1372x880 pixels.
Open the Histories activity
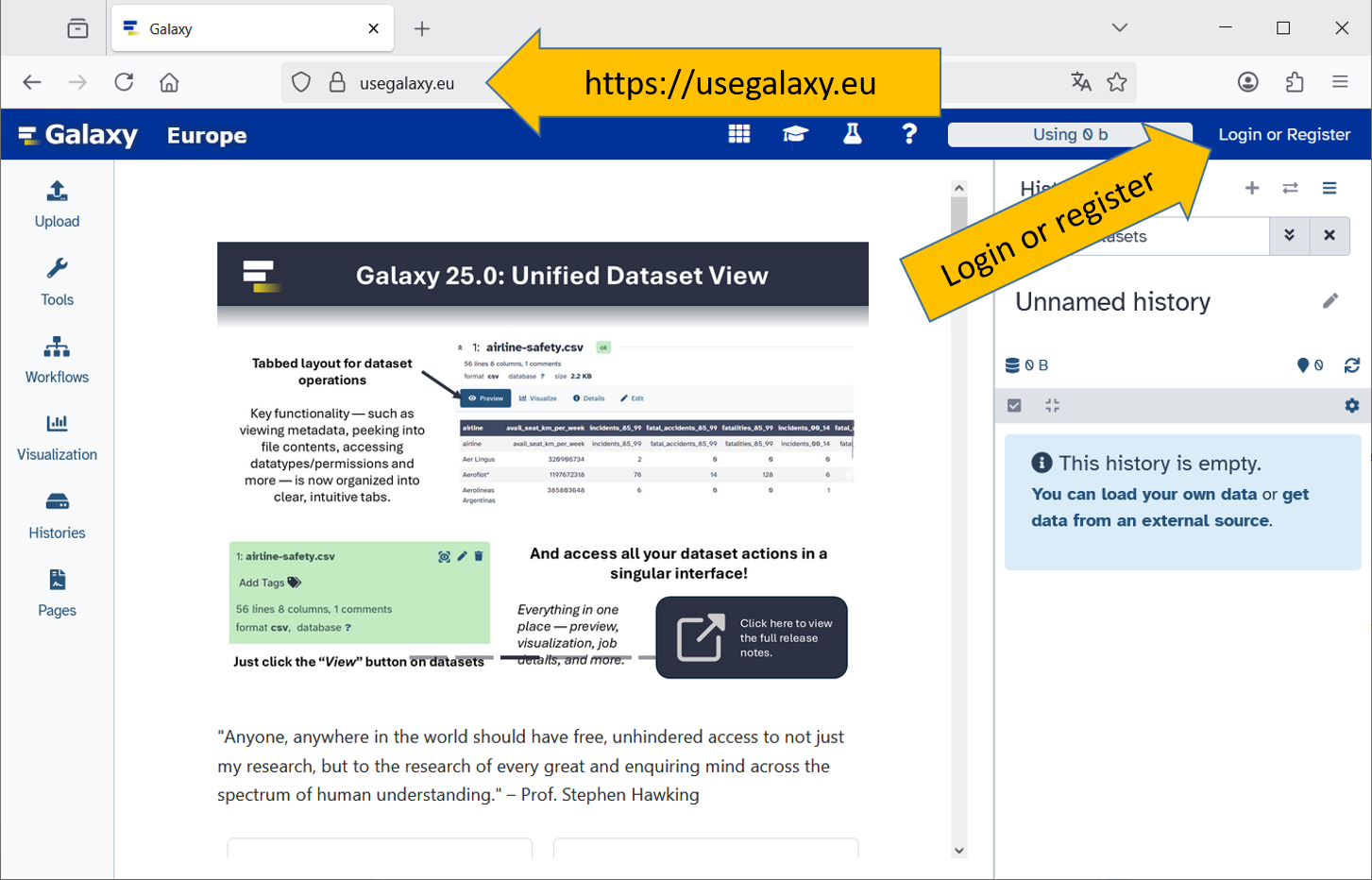pos(57,516)
